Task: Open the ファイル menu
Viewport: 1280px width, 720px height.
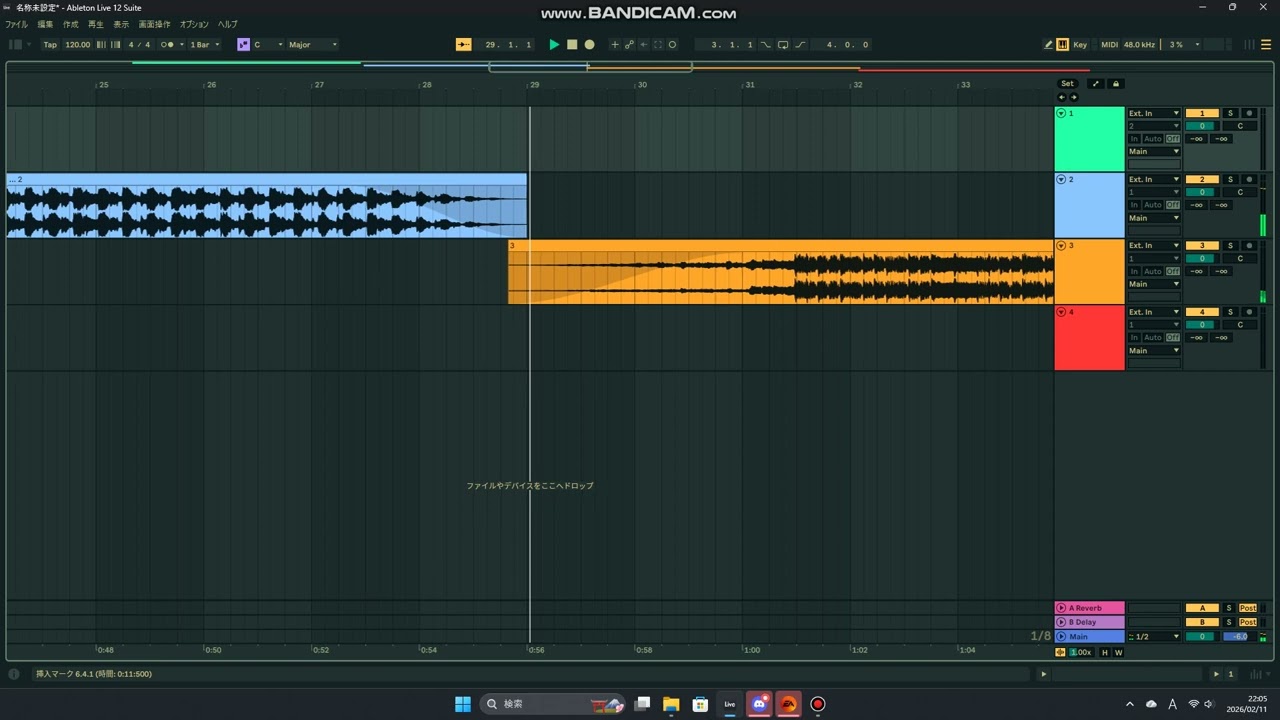Action: pyautogui.click(x=17, y=24)
